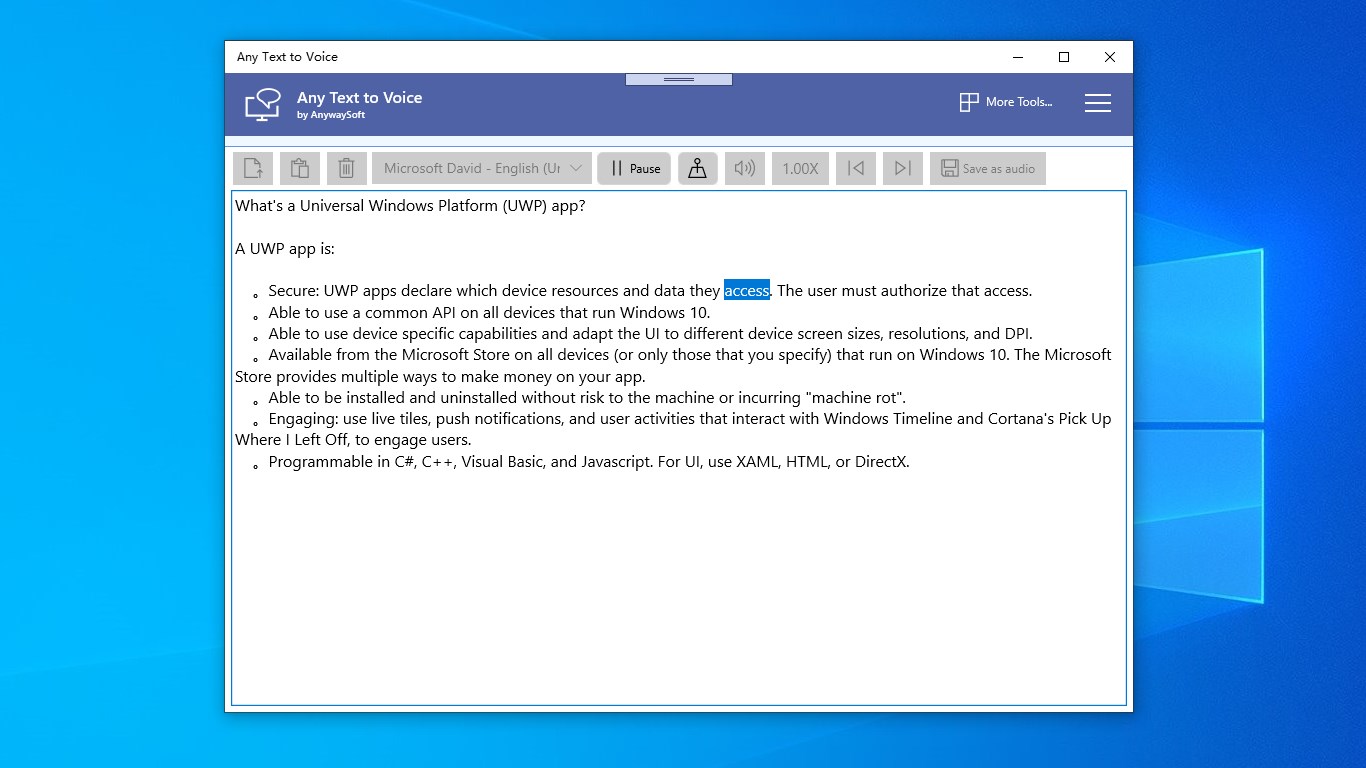Toggle the 1.00X speed control

(x=800, y=168)
